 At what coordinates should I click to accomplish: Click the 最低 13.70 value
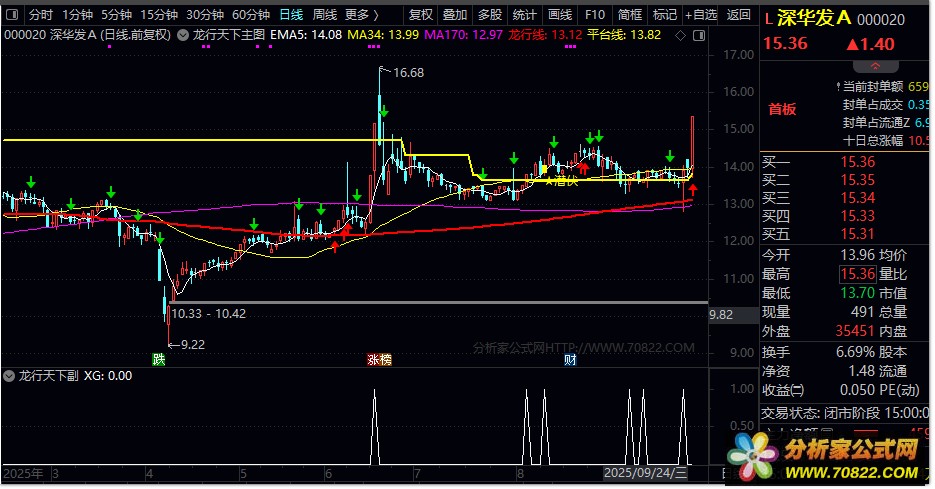pos(857,293)
